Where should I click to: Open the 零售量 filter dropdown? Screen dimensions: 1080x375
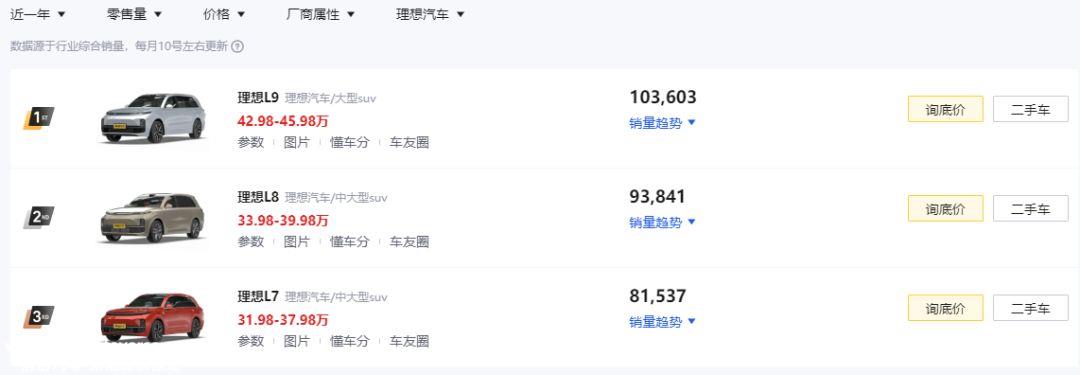point(134,14)
